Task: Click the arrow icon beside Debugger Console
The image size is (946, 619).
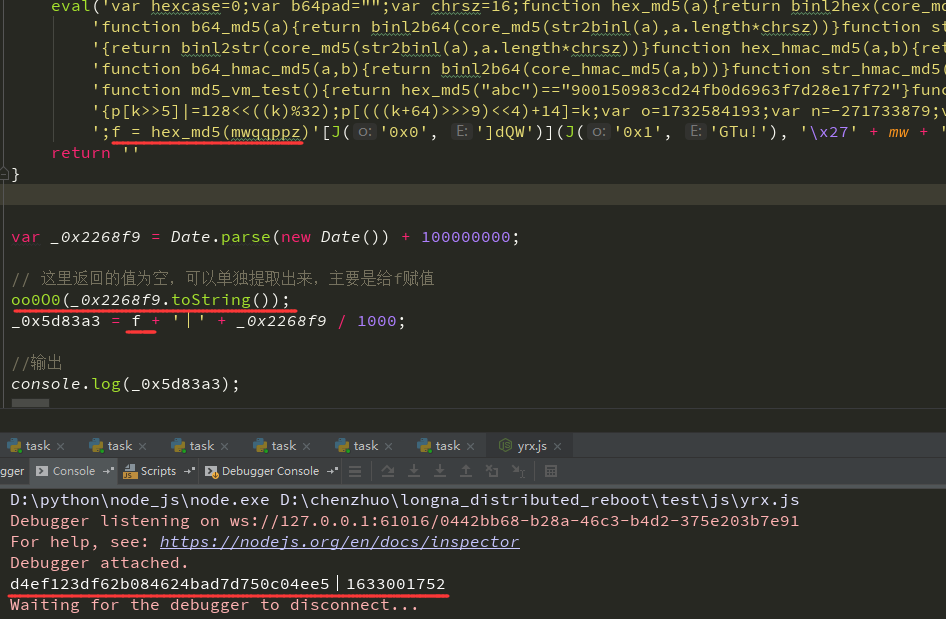Action: click(x=332, y=470)
